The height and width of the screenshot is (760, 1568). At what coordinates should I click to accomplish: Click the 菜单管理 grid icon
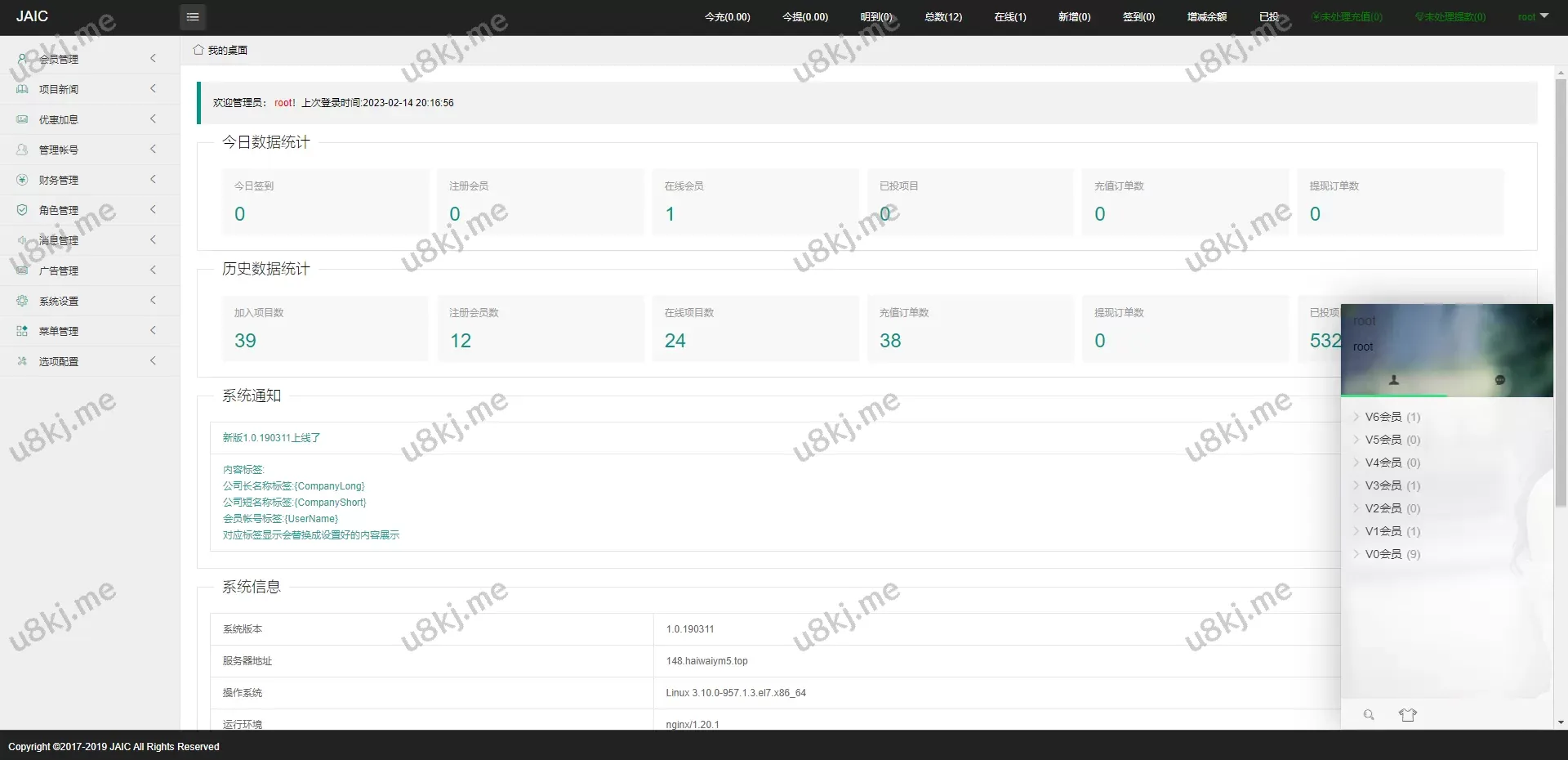click(x=22, y=331)
